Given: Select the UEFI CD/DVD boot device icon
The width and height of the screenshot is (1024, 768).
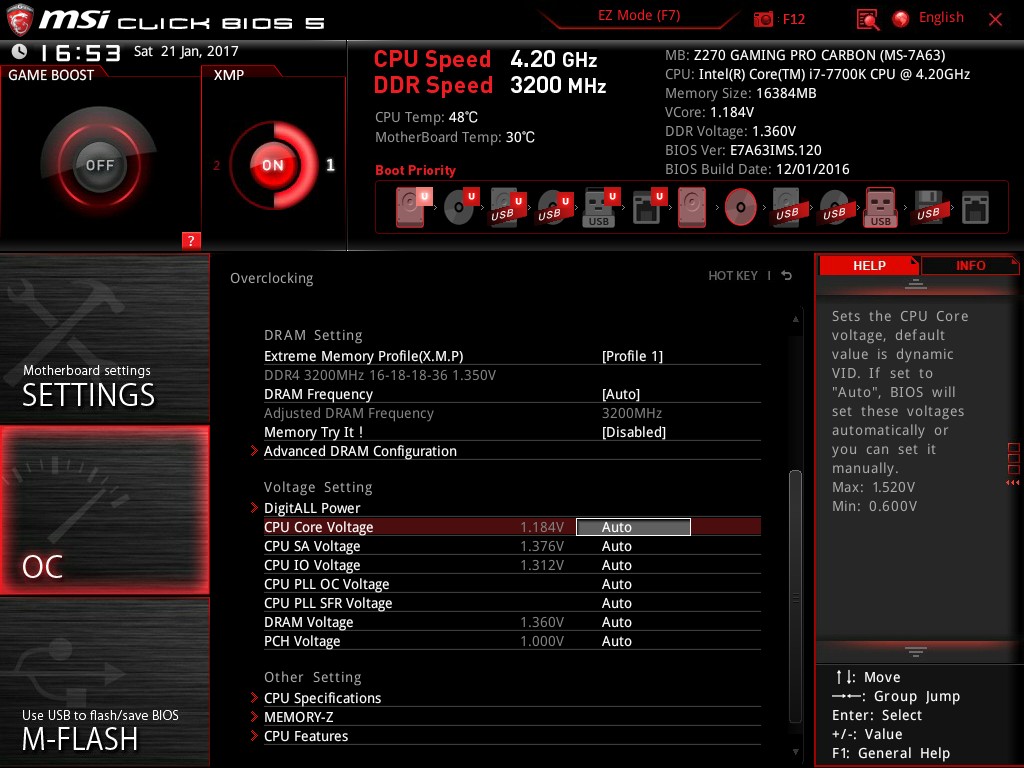Looking at the screenshot, I should pos(461,207).
